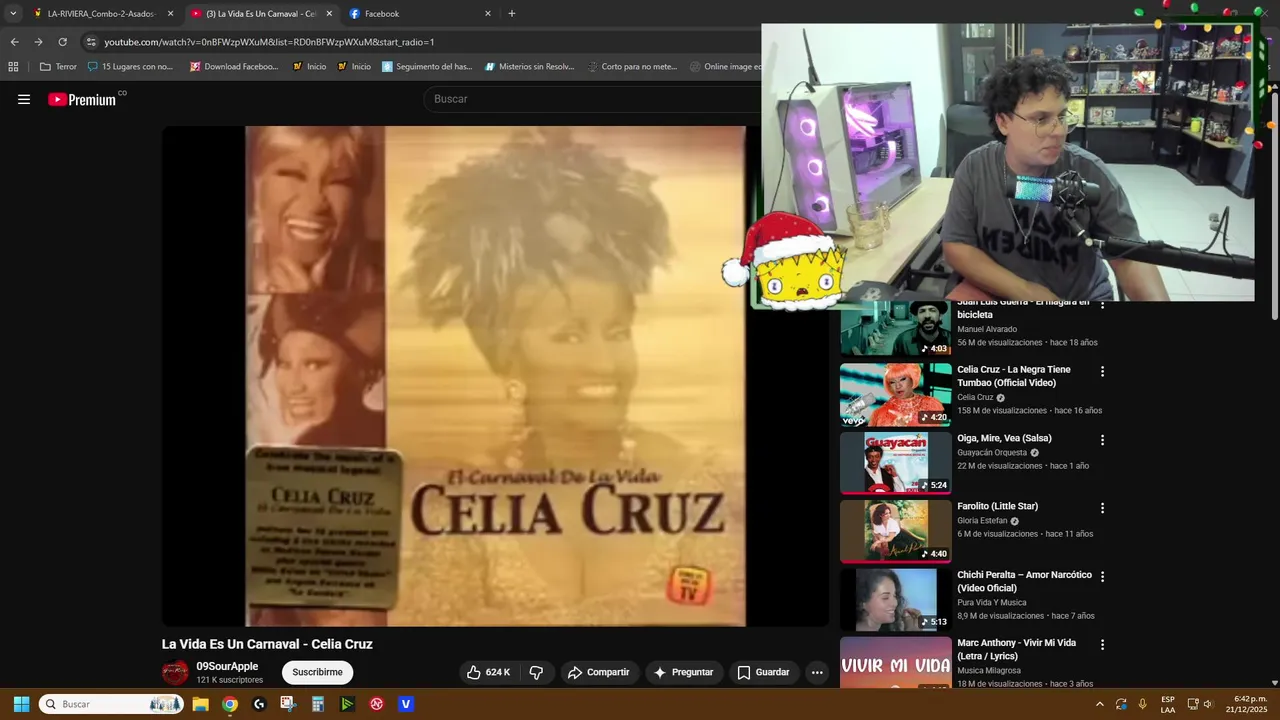
Task: Click the Windows taskbar Buscar search box
Action: [x=111, y=704]
